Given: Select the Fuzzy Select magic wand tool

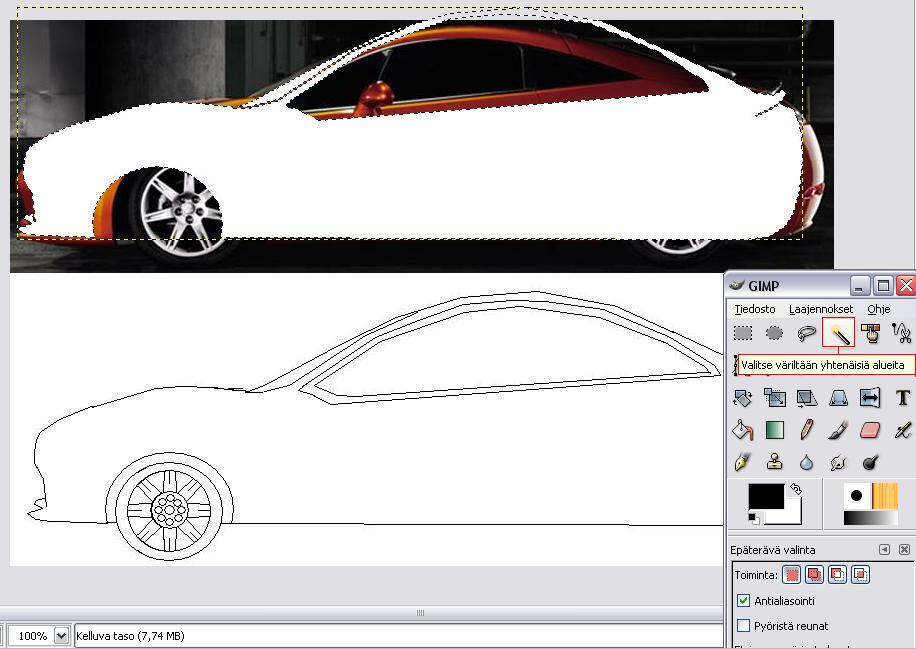Looking at the screenshot, I should [x=838, y=333].
